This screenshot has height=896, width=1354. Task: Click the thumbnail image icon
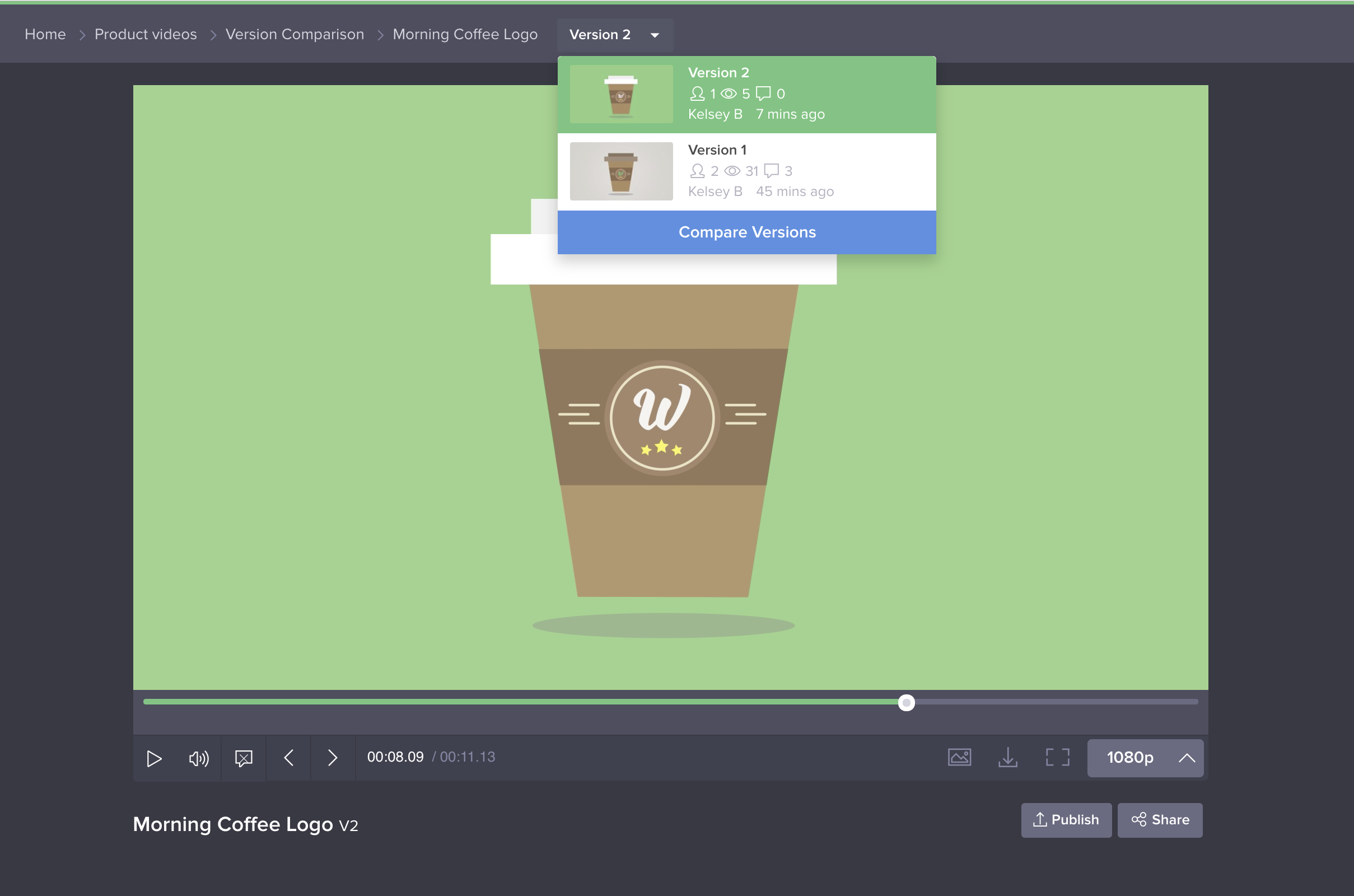[x=959, y=757]
